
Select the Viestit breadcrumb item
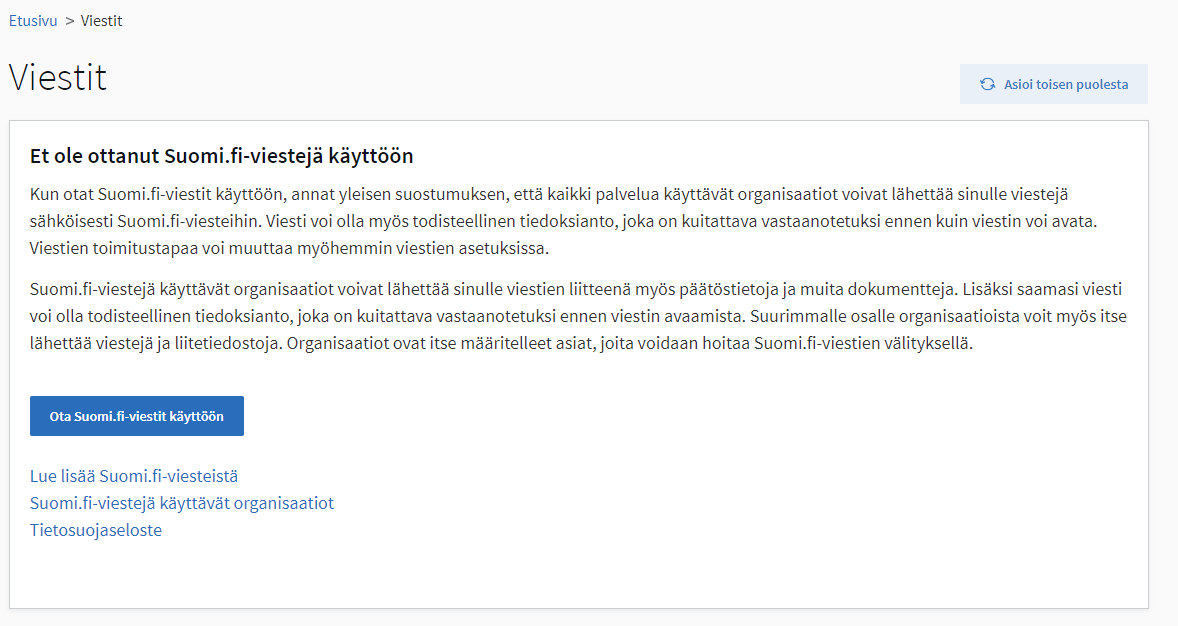pos(101,21)
